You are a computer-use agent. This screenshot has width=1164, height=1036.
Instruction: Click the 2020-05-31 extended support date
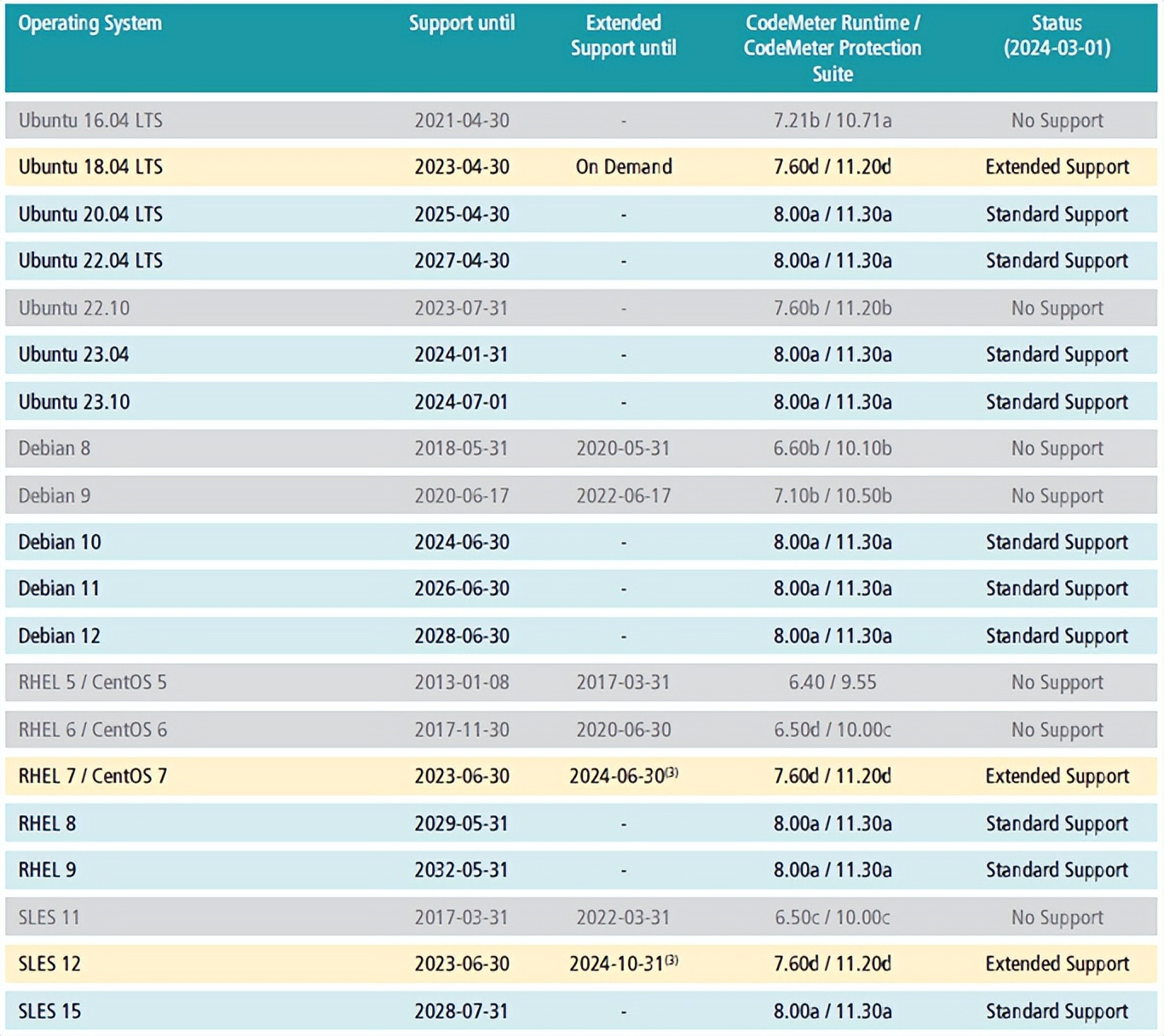[623, 448]
